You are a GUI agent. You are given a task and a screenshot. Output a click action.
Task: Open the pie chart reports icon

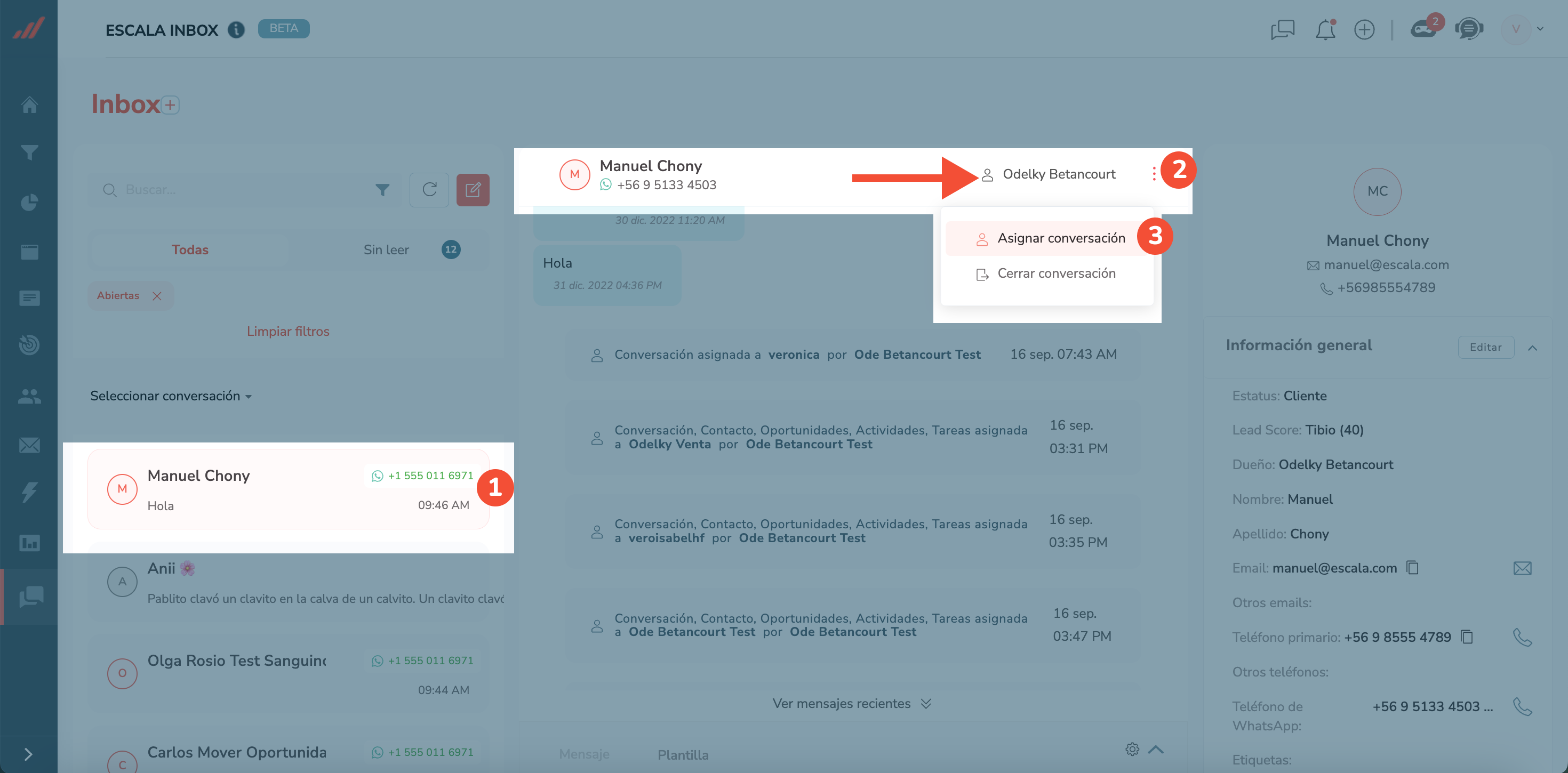pos(29,202)
